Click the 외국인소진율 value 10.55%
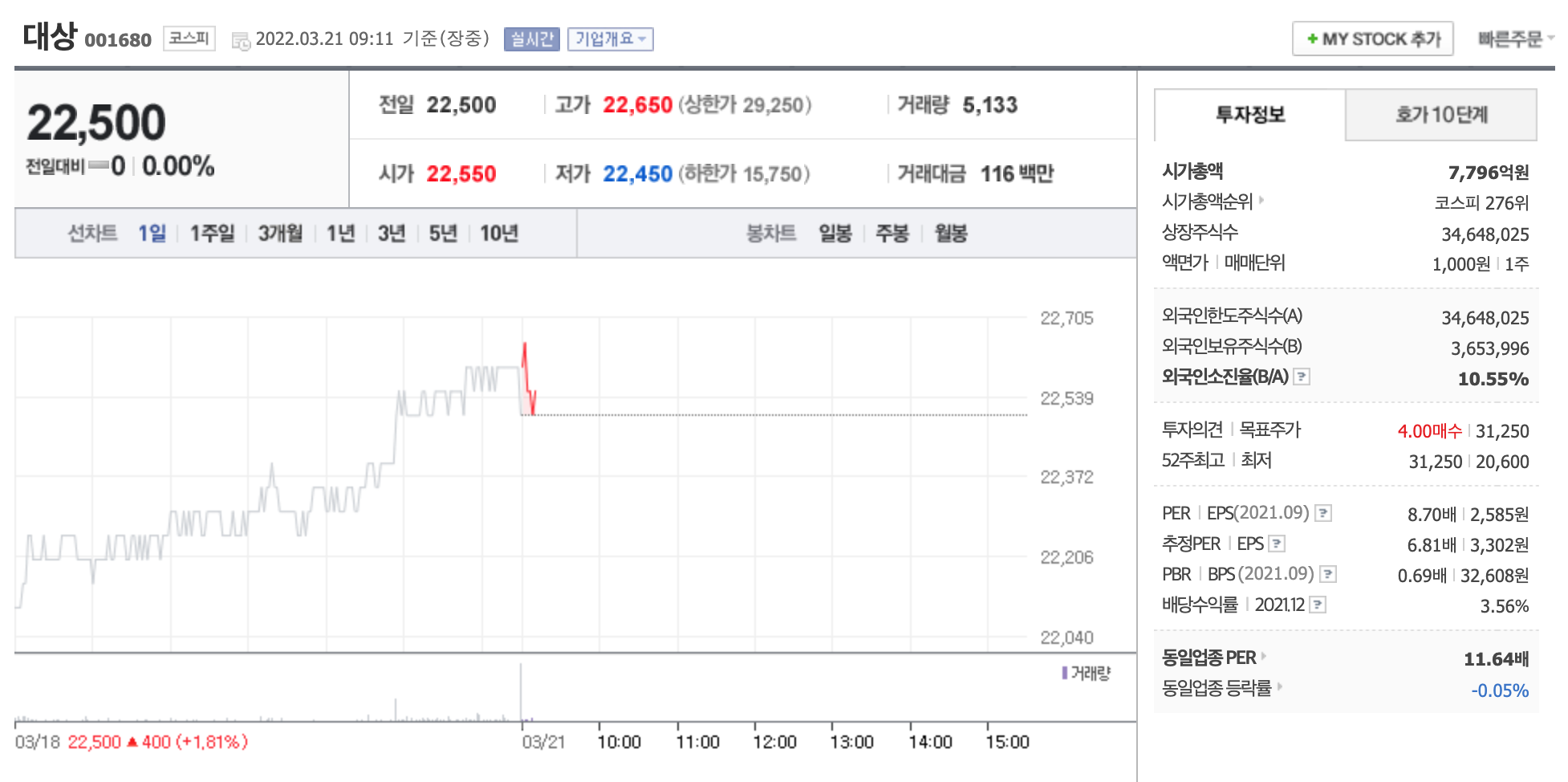 (x=1493, y=379)
